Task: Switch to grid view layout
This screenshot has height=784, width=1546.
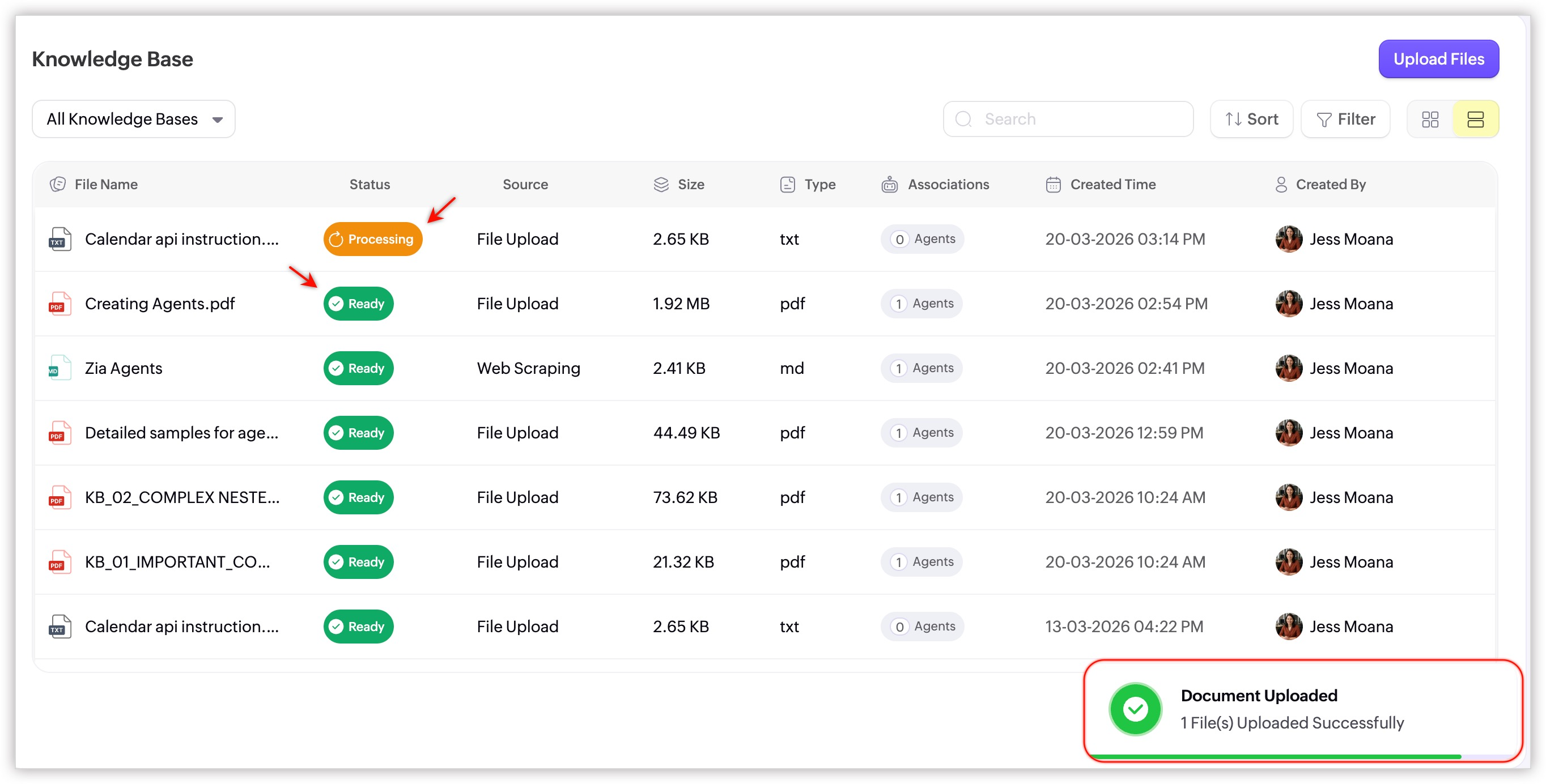Action: click(1430, 120)
